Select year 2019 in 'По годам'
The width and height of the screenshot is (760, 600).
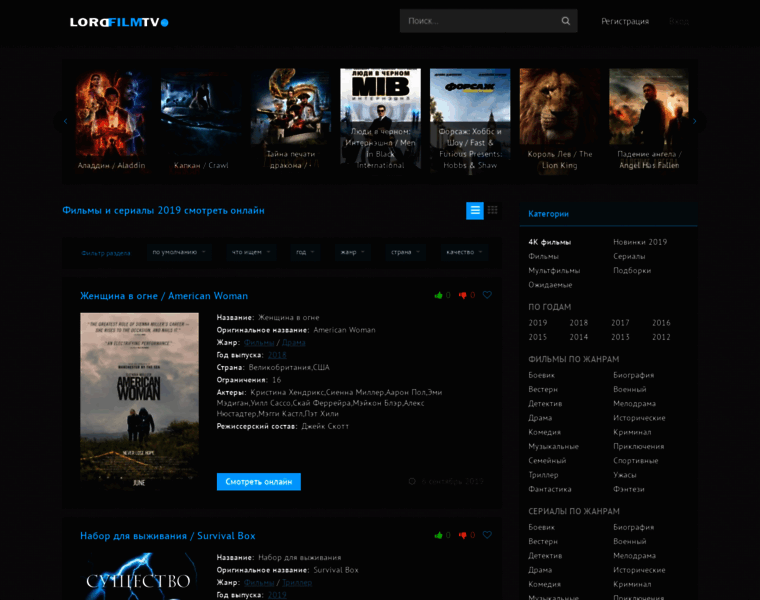click(538, 323)
